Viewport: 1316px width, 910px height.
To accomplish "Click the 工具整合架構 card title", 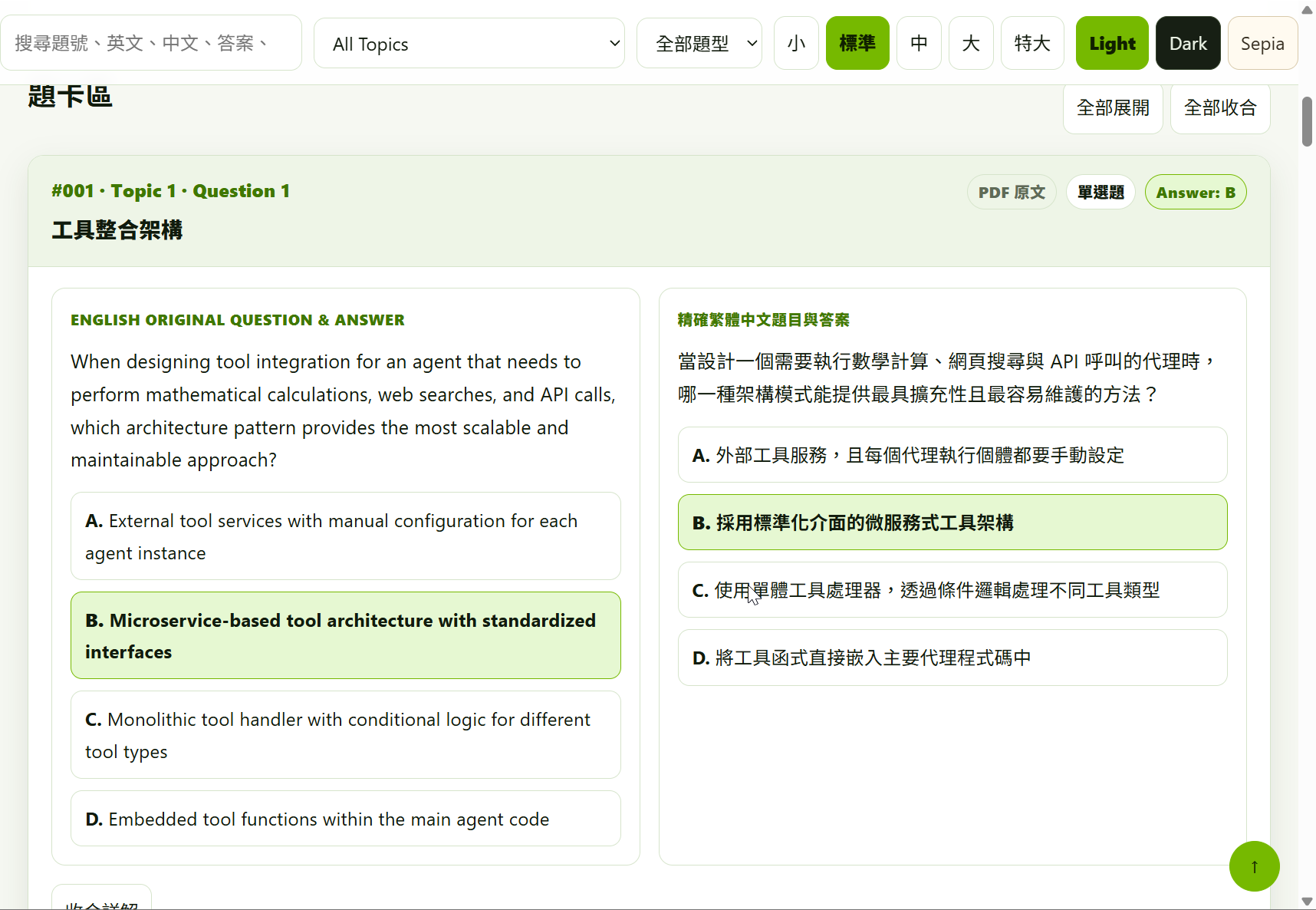I will click(x=117, y=230).
